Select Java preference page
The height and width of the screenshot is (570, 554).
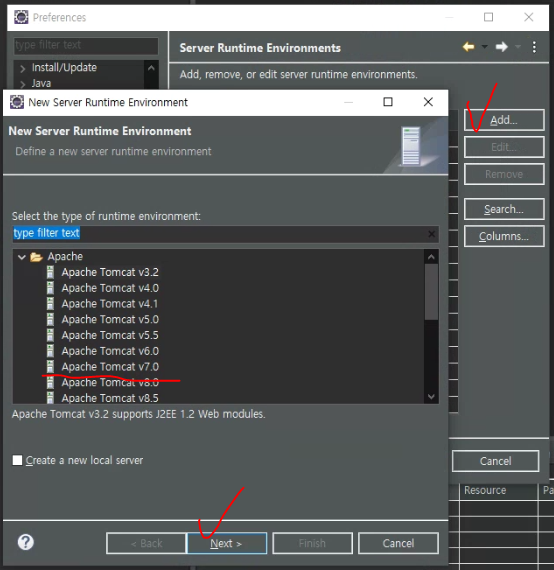[41, 84]
